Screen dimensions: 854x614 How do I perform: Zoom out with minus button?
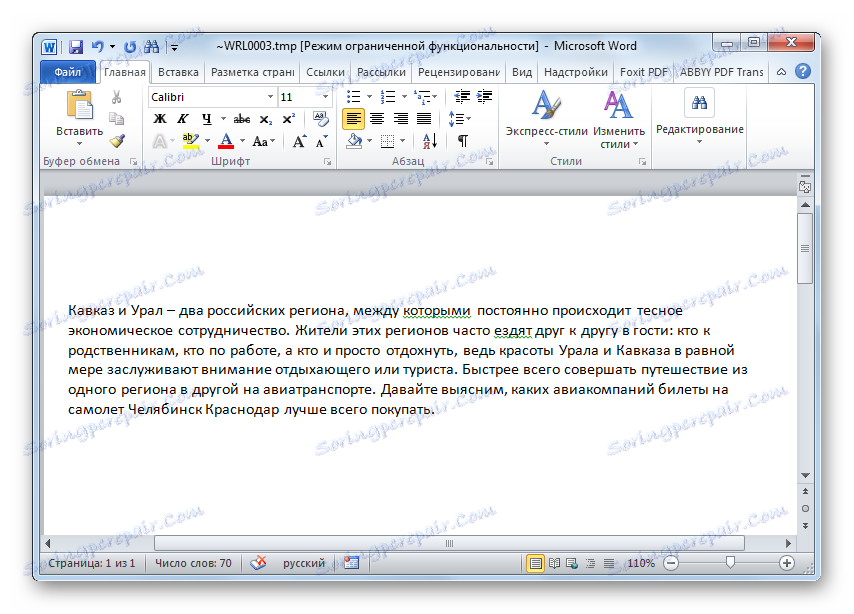pyautogui.click(x=672, y=563)
